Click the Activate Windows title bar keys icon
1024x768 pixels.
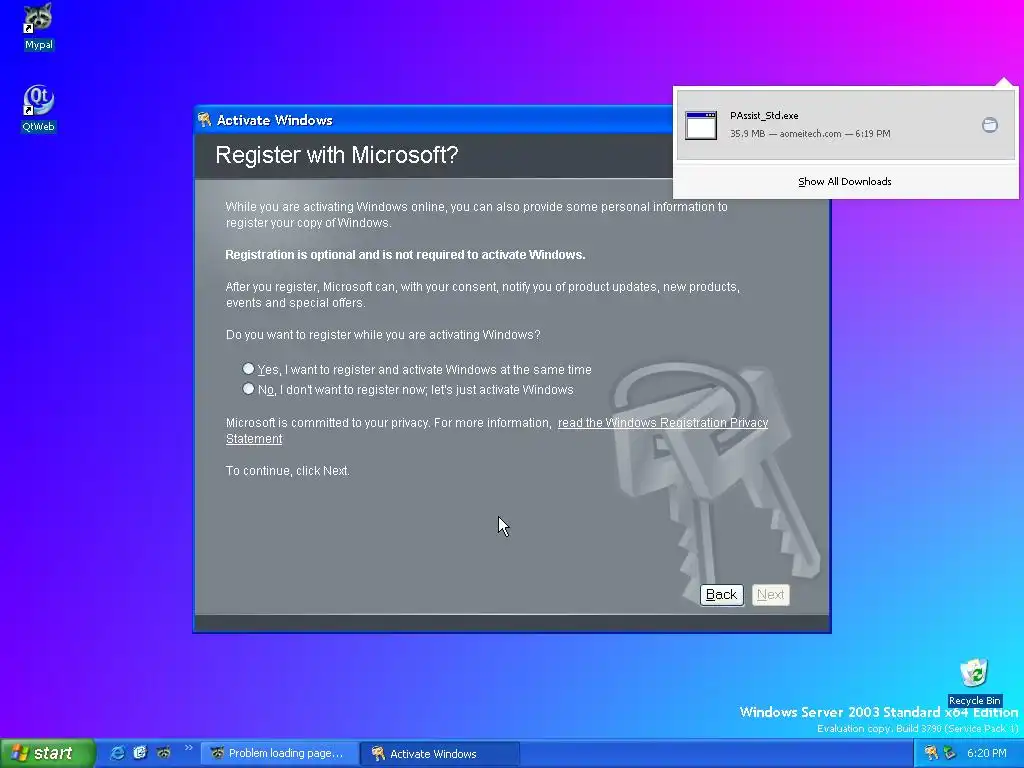(204, 120)
